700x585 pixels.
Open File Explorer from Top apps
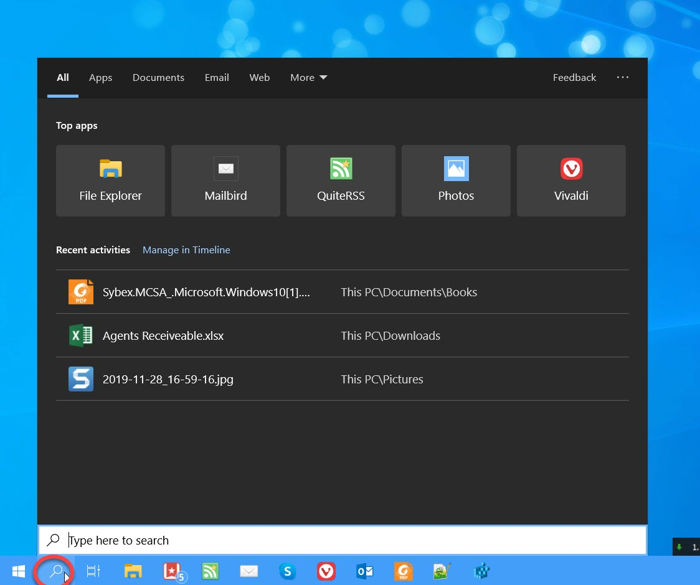pos(110,181)
